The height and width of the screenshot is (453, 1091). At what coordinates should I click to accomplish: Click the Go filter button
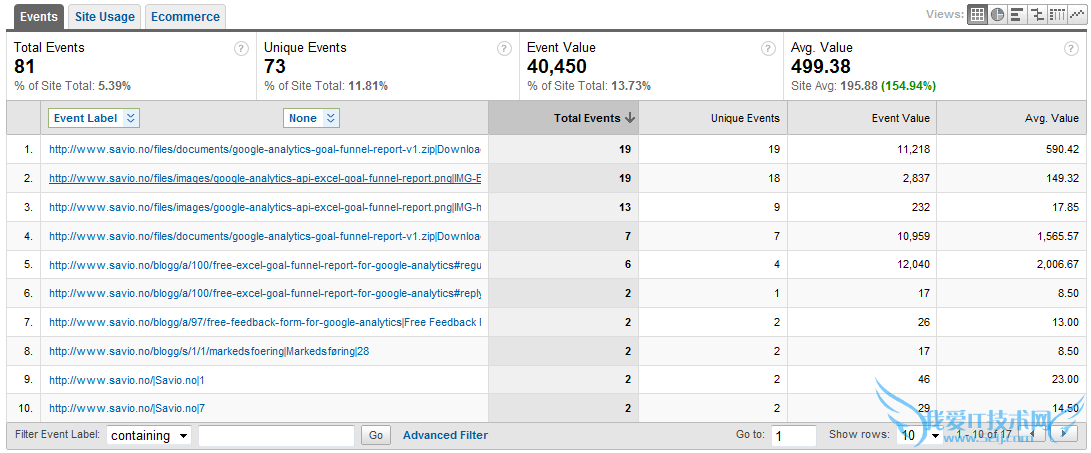(x=376, y=436)
